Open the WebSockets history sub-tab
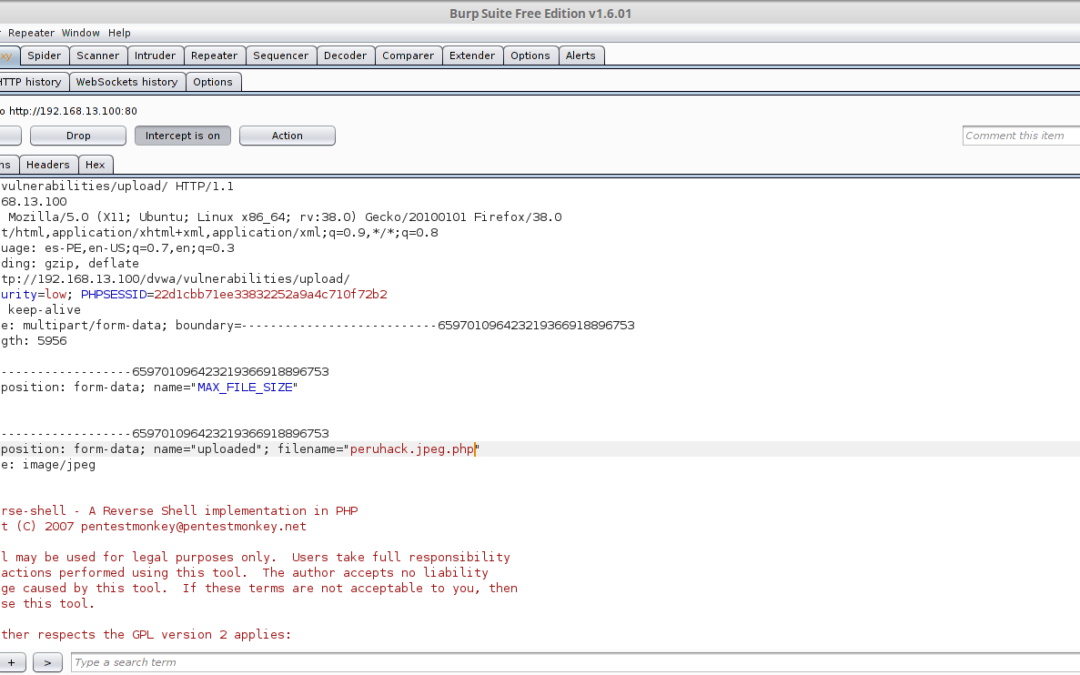Screen dimensions: 1080x675 point(127,82)
